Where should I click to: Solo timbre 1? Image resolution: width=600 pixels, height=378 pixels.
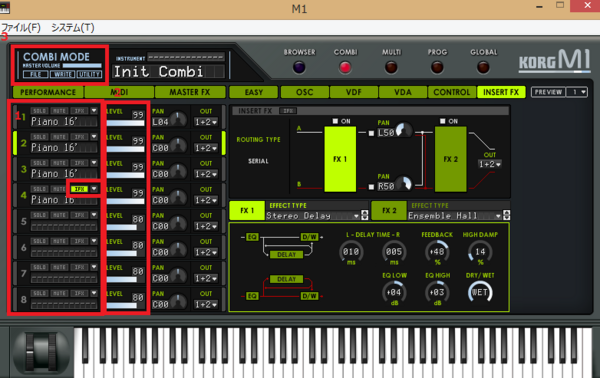tap(39, 111)
